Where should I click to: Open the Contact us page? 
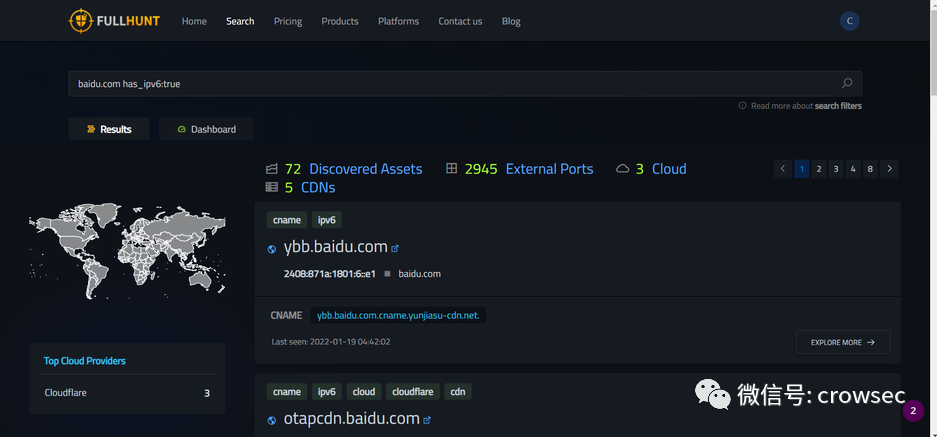point(460,21)
